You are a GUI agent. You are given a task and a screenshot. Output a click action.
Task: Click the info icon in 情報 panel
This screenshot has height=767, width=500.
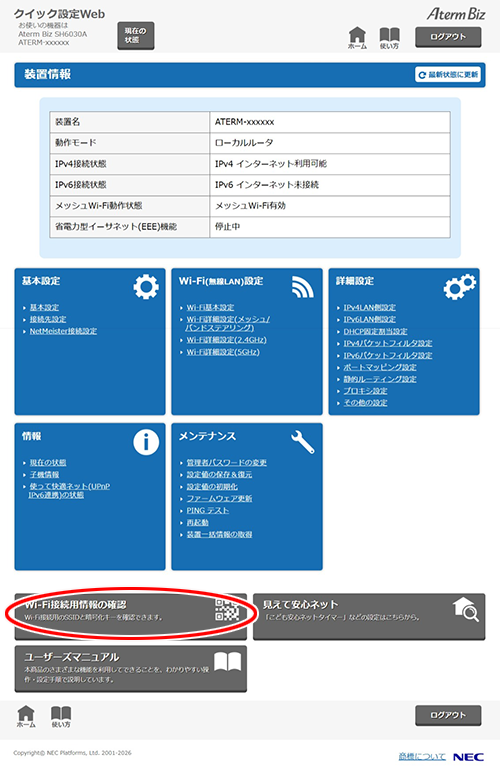coord(146,442)
